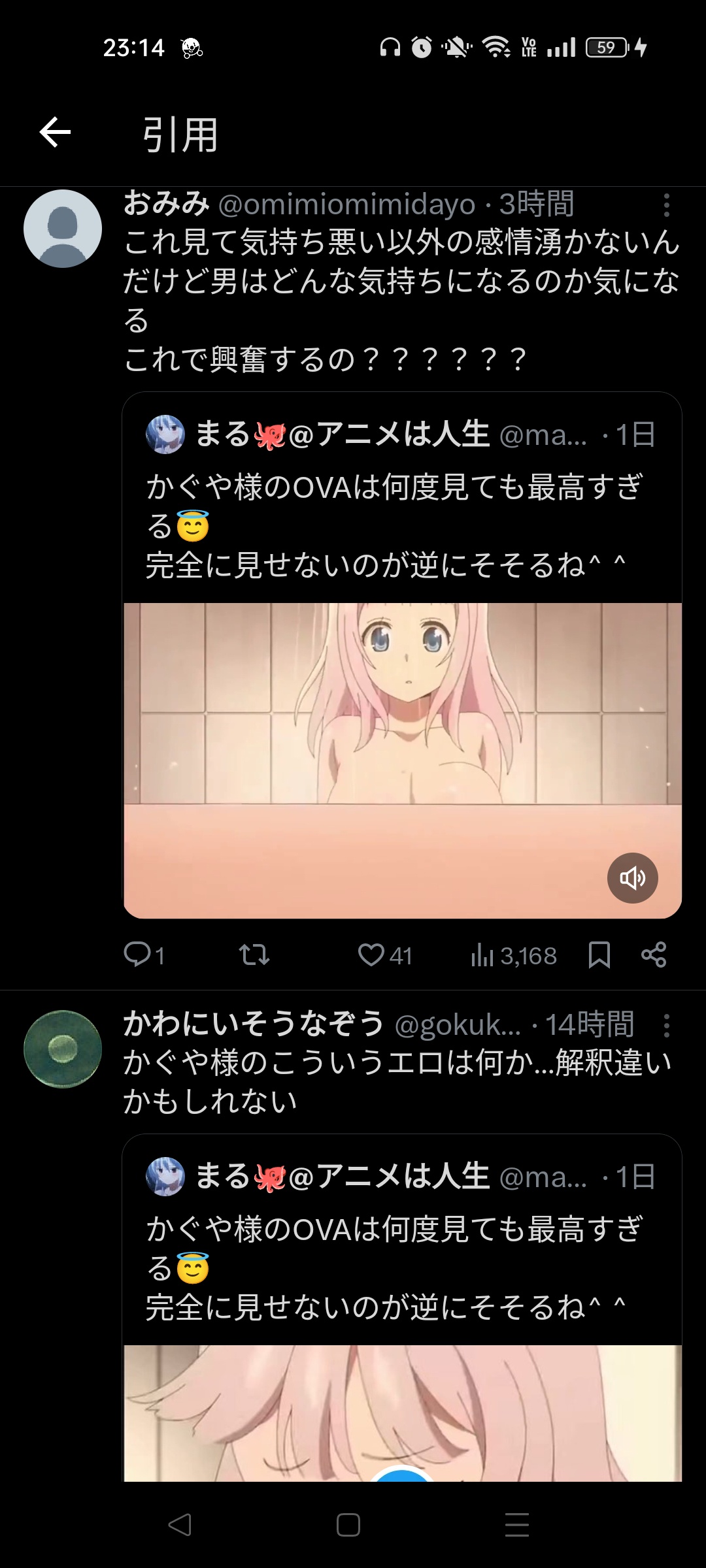Open first quoted video thumbnail
Screen dimensions: 706x1568
402,760
